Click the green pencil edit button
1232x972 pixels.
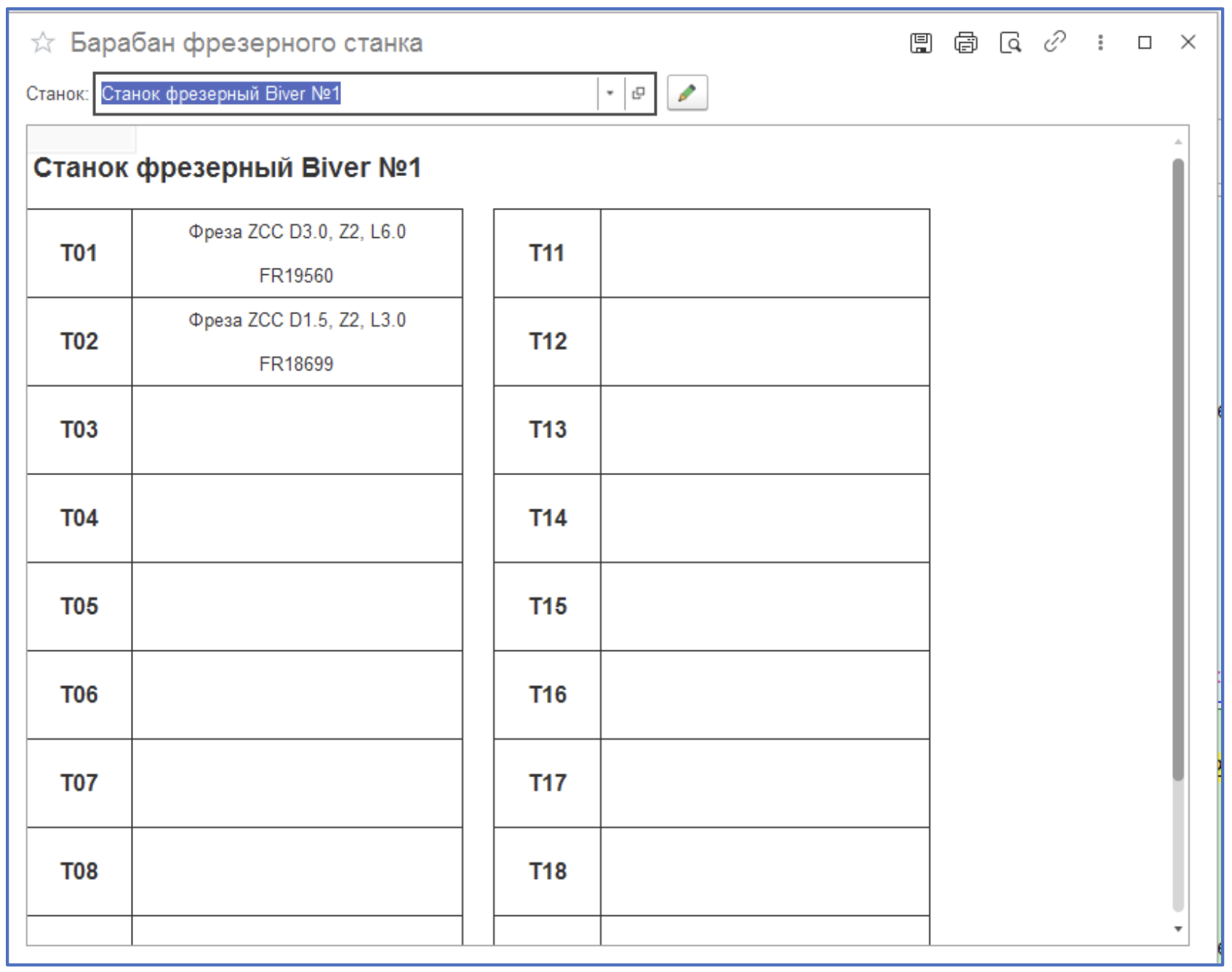[687, 93]
